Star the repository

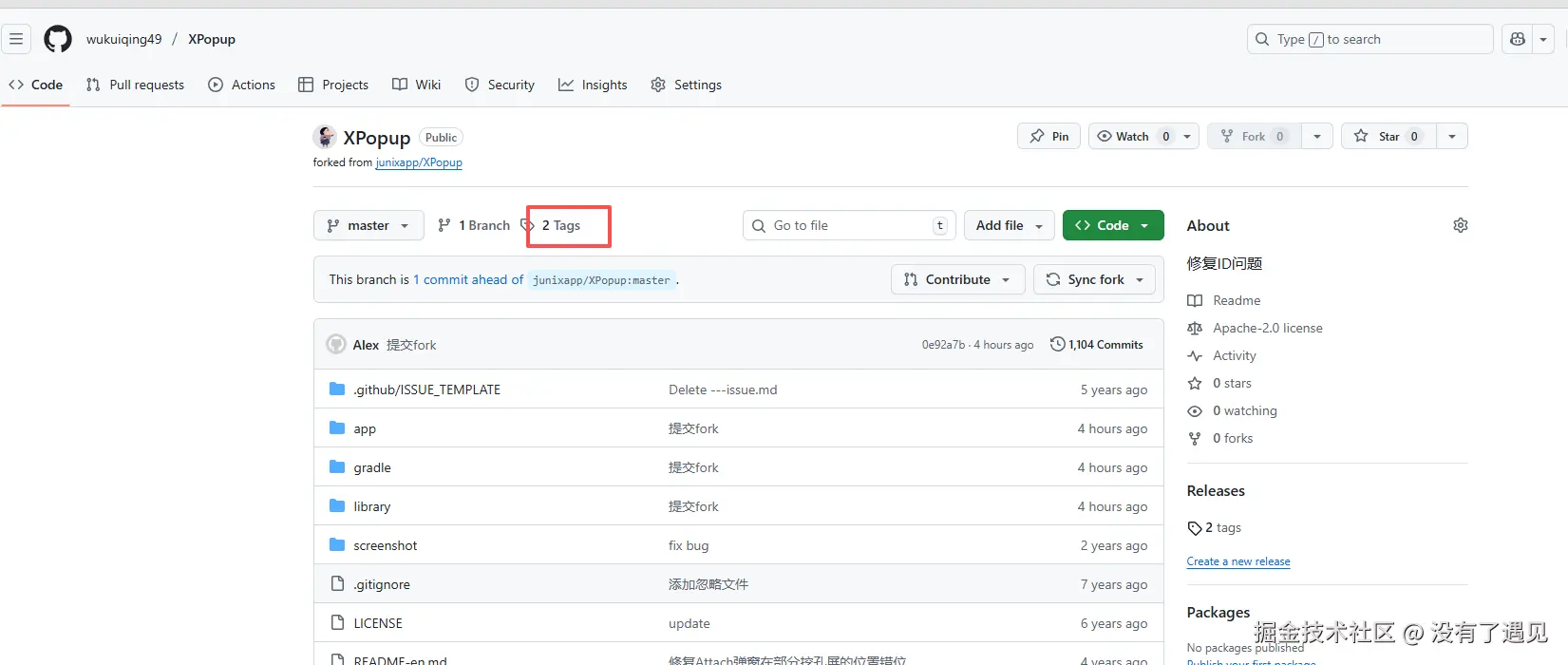pyautogui.click(x=1389, y=136)
